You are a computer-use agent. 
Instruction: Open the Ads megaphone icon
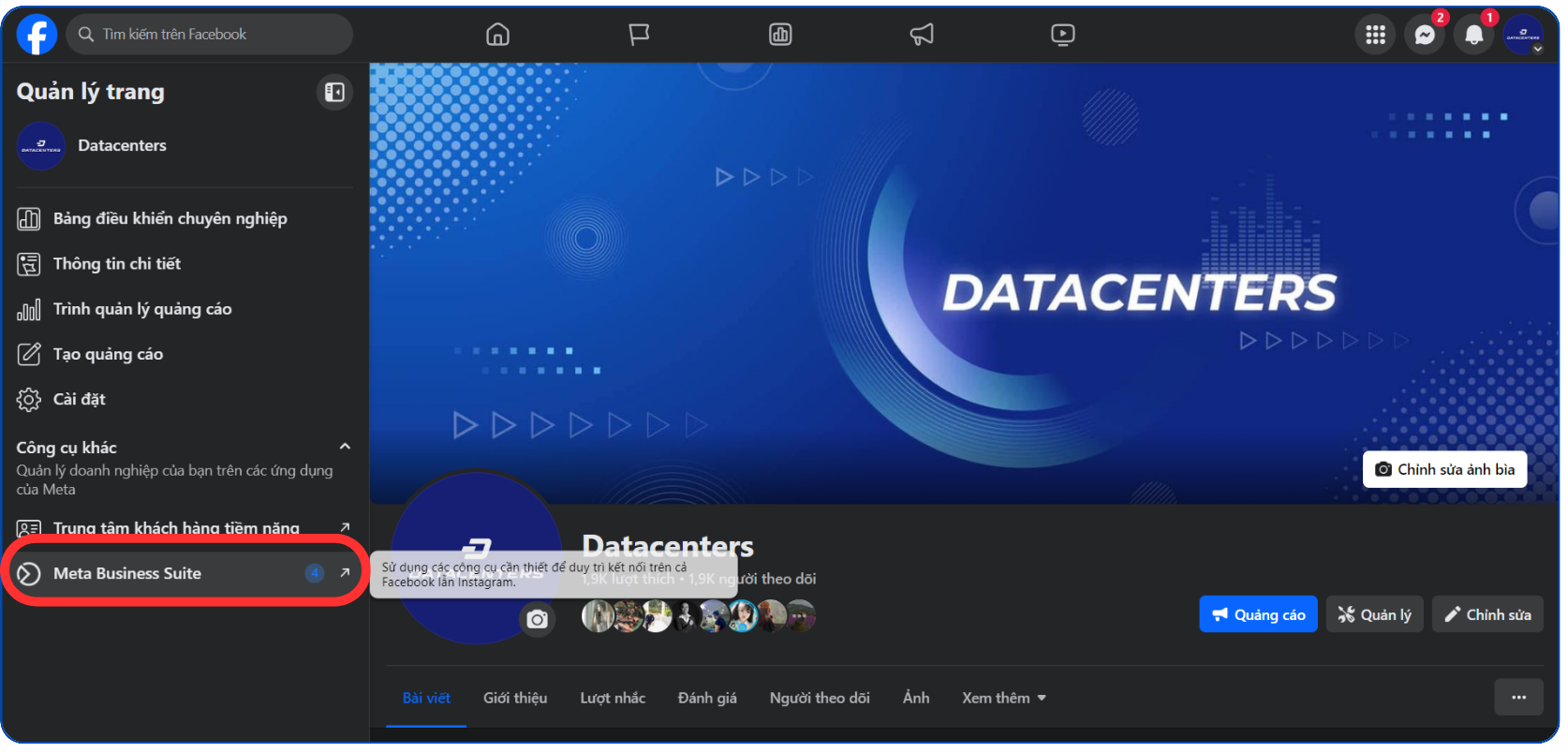click(922, 35)
